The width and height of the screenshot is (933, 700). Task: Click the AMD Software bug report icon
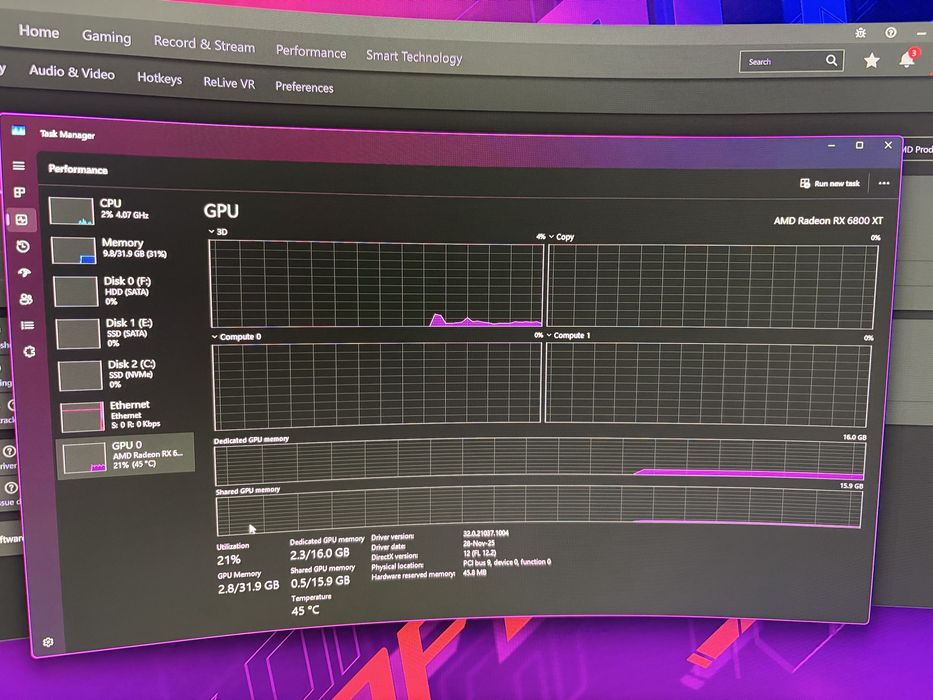coord(860,33)
